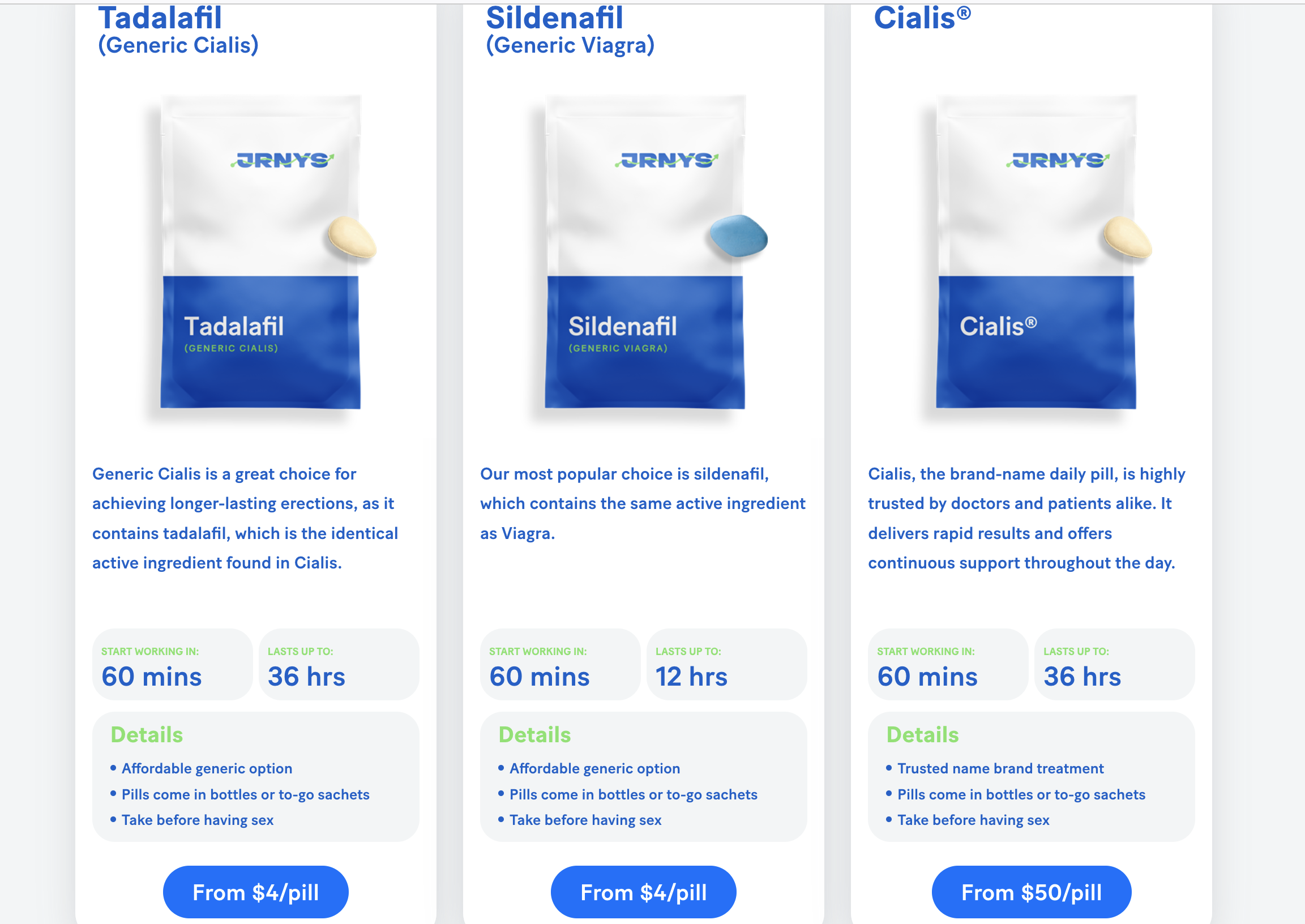Click the Tadalafil From $4/pill button
Viewport: 1305px width, 924px height.
pyautogui.click(x=255, y=892)
